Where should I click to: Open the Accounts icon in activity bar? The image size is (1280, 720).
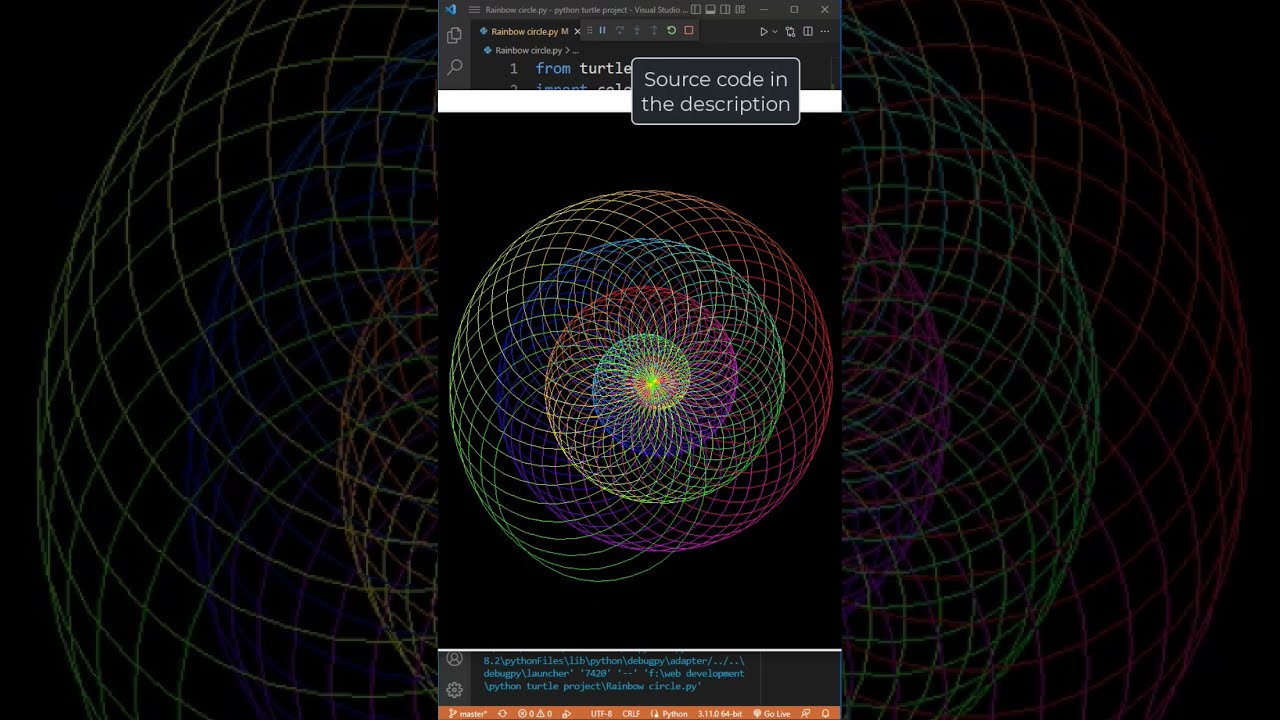coord(454,659)
